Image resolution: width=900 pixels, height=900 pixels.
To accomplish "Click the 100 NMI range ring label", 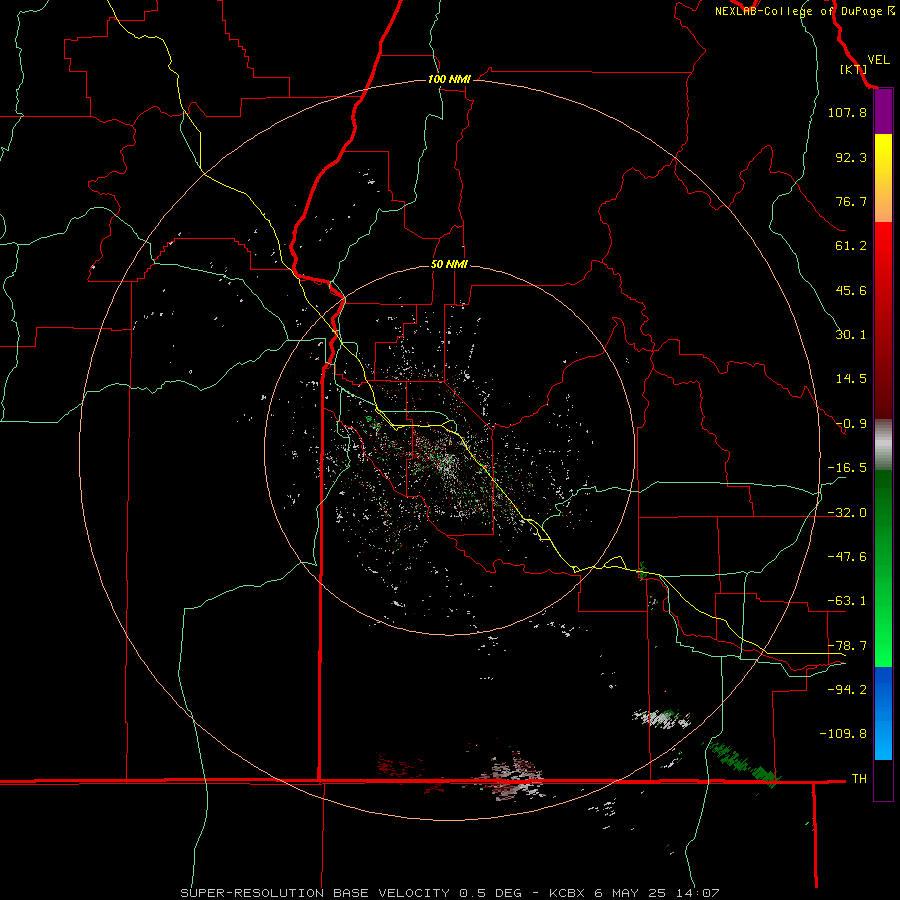I will pos(449,79).
